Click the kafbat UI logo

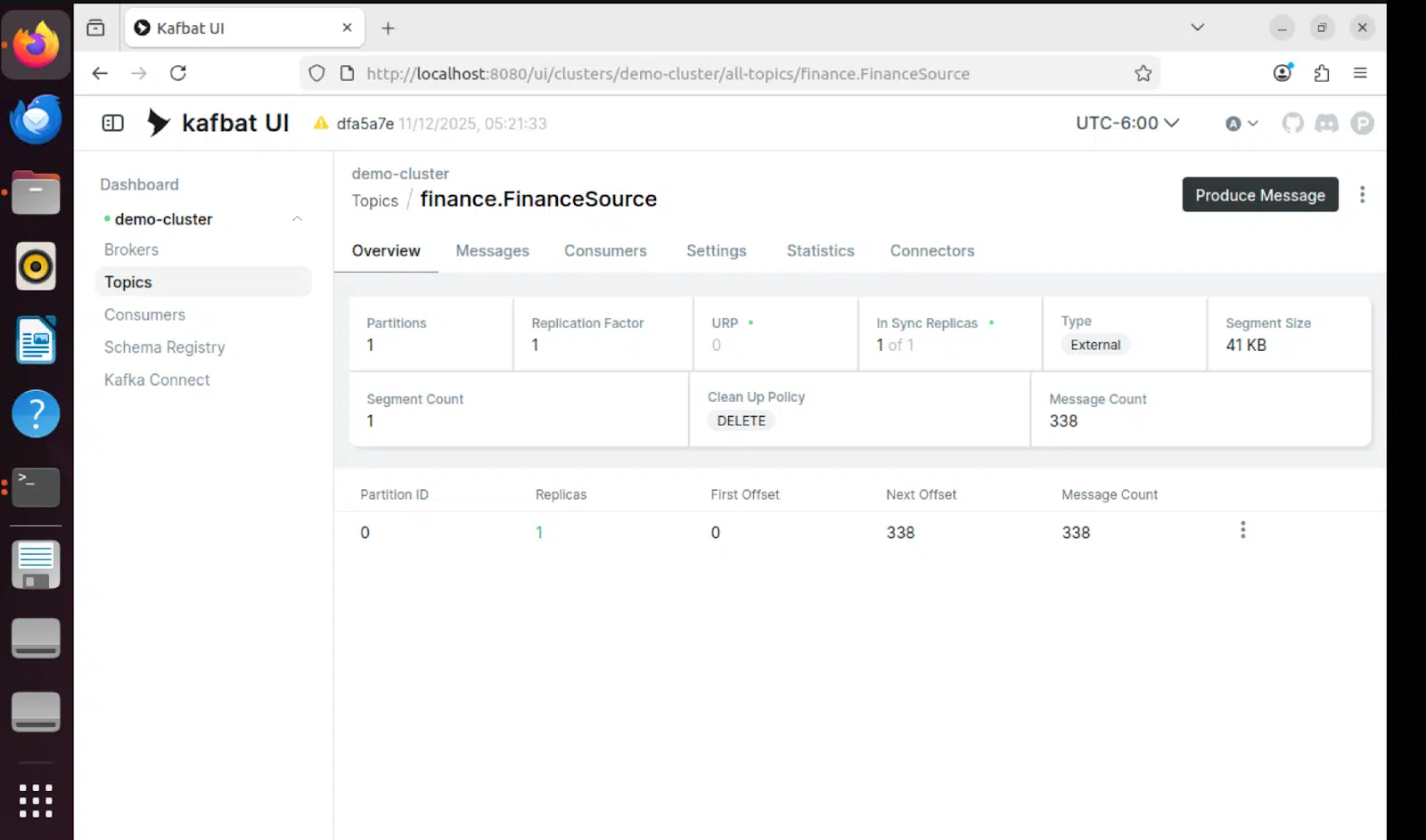tap(218, 123)
